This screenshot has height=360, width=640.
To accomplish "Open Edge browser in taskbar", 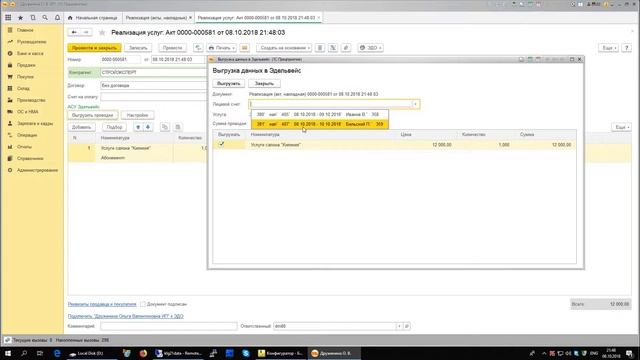I will pos(57,353).
